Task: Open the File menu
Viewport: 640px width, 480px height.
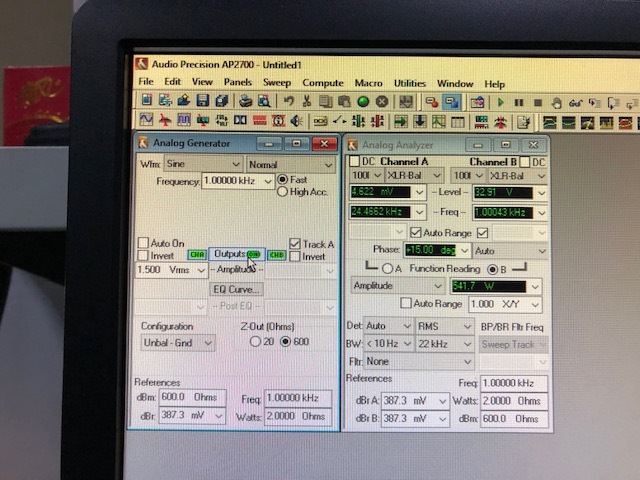Action: coord(146,82)
